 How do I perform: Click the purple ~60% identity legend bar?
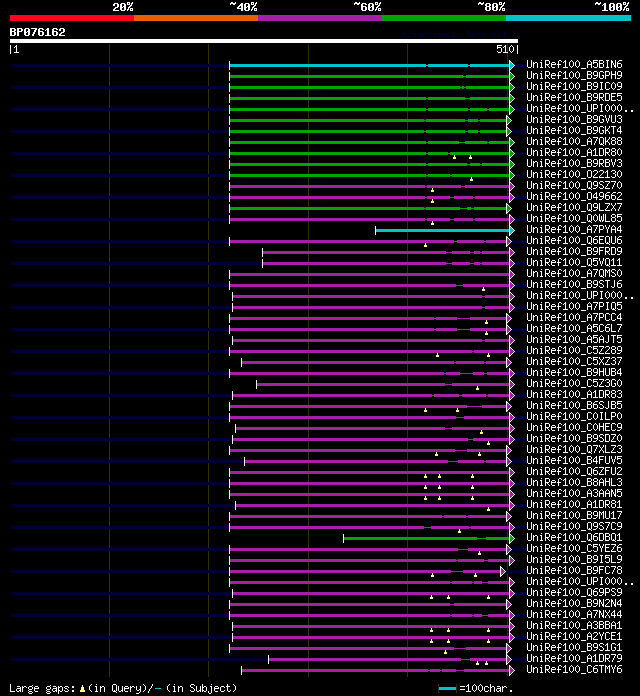click(x=320, y=18)
